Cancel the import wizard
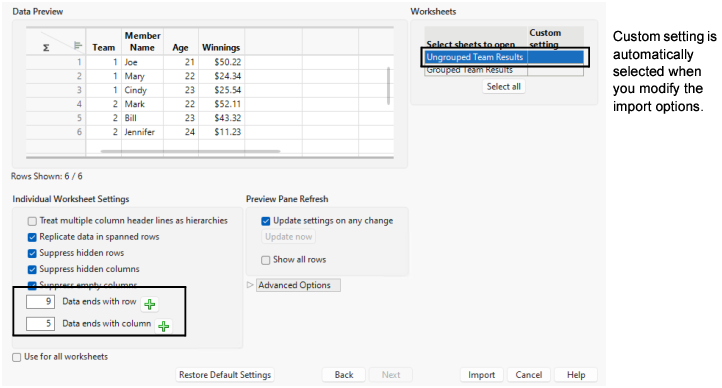This screenshot has height=388, width=722. tap(529, 375)
